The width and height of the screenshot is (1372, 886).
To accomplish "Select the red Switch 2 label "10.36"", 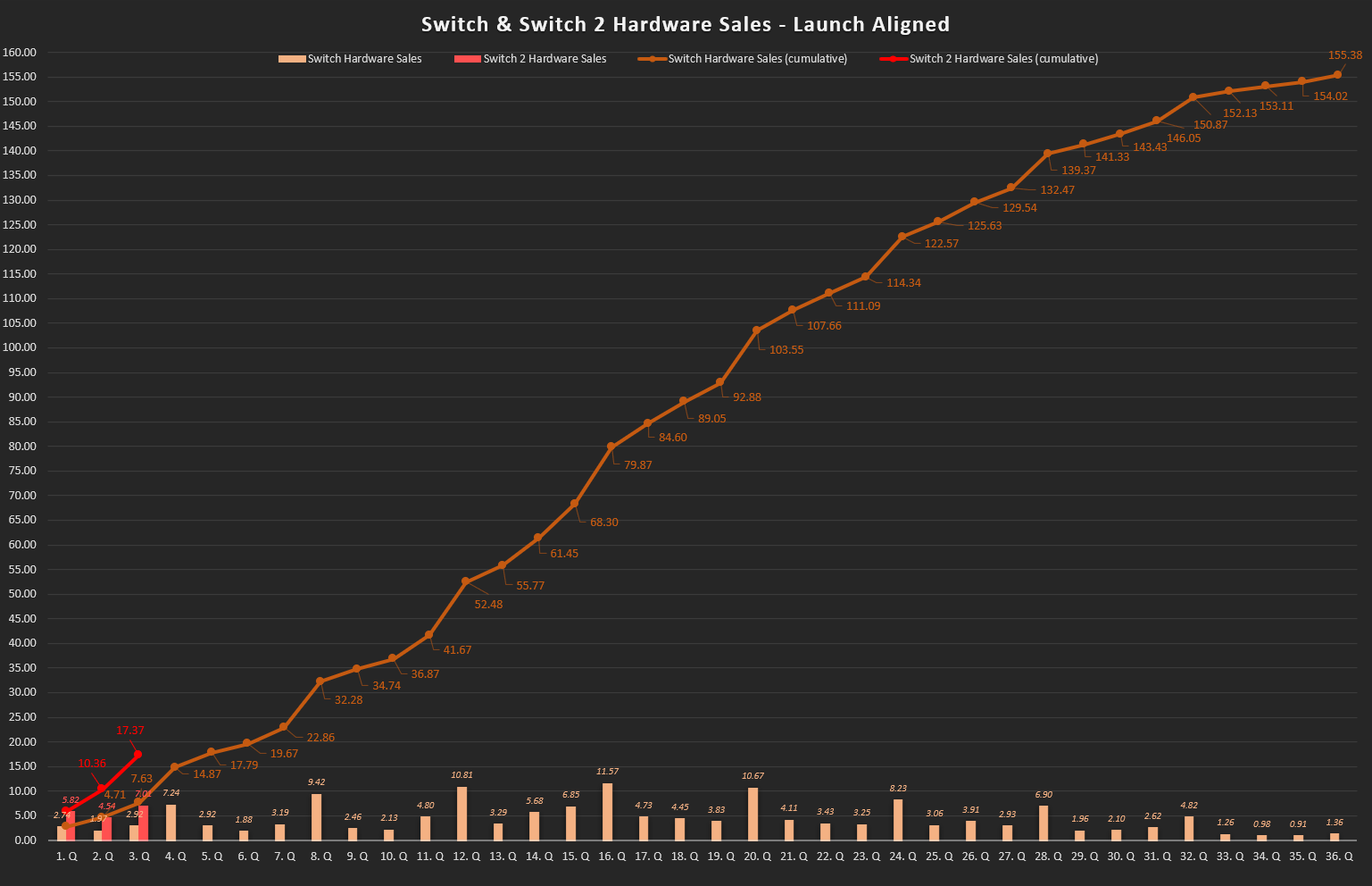I will click(92, 764).
